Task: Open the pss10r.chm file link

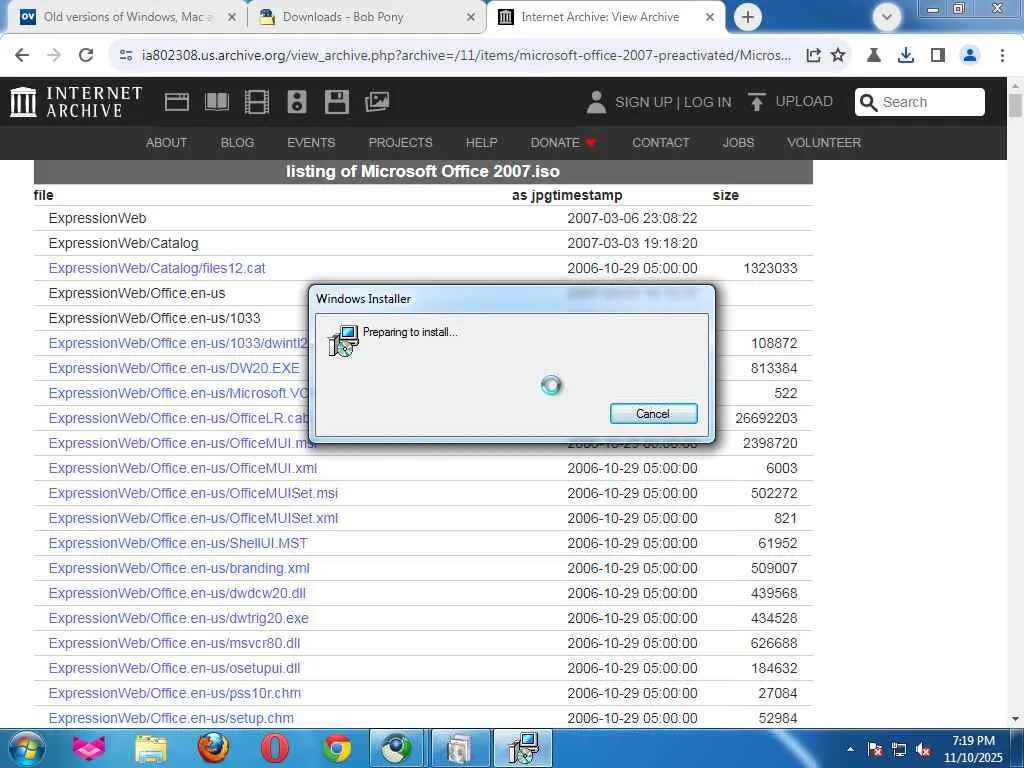Action: (174, 693)
